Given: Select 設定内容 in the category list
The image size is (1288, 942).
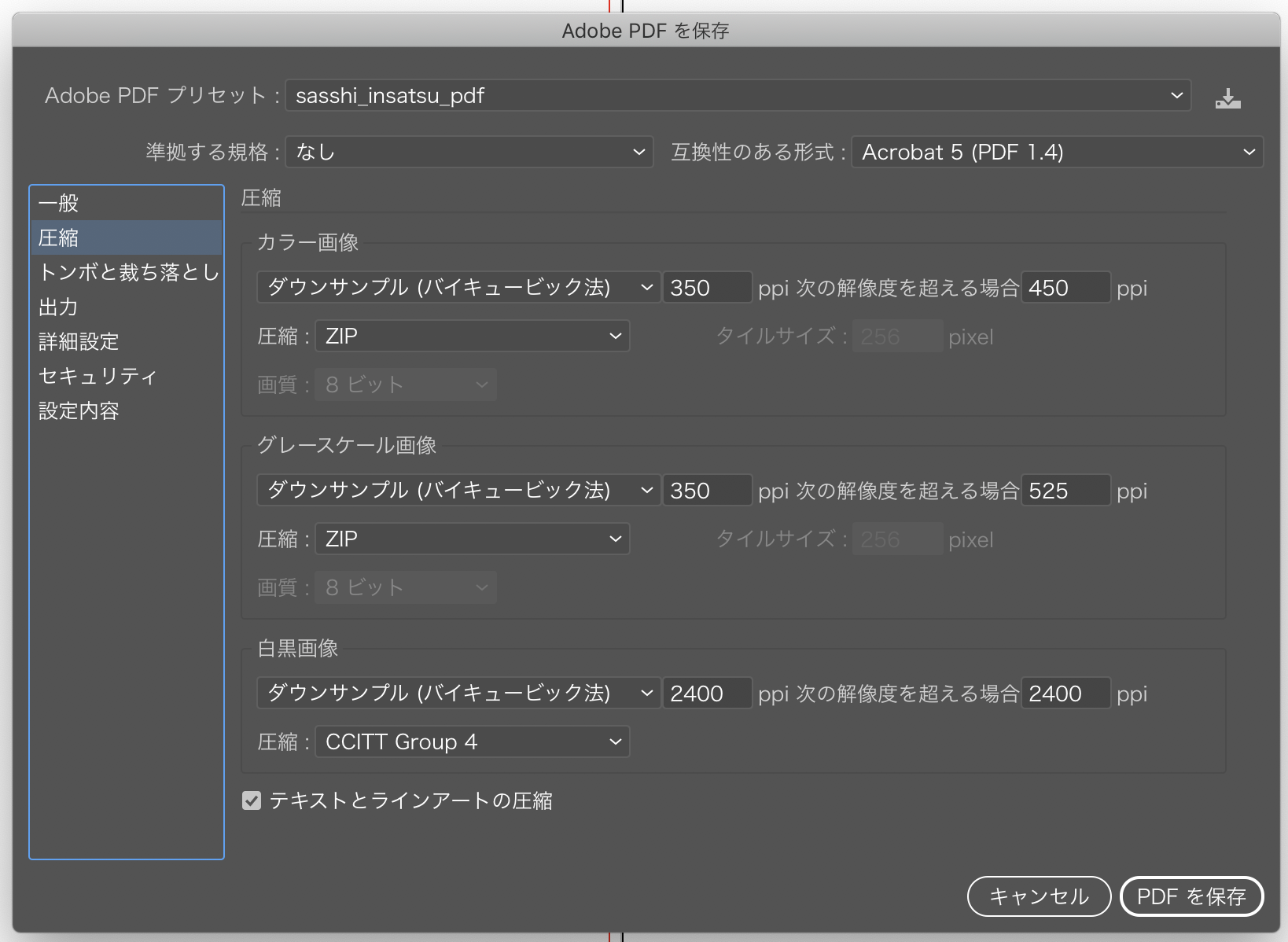Looking at the screenshot, I should click(x=127, y=410).
